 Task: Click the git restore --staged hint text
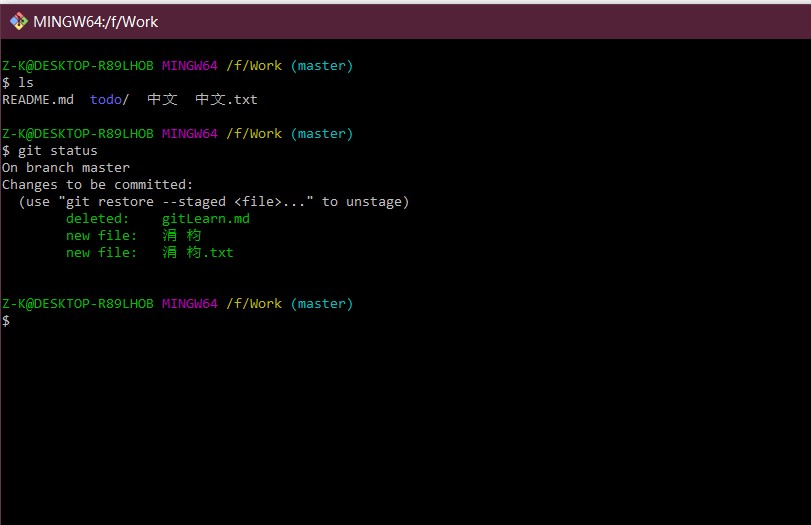tap(214, 202)
